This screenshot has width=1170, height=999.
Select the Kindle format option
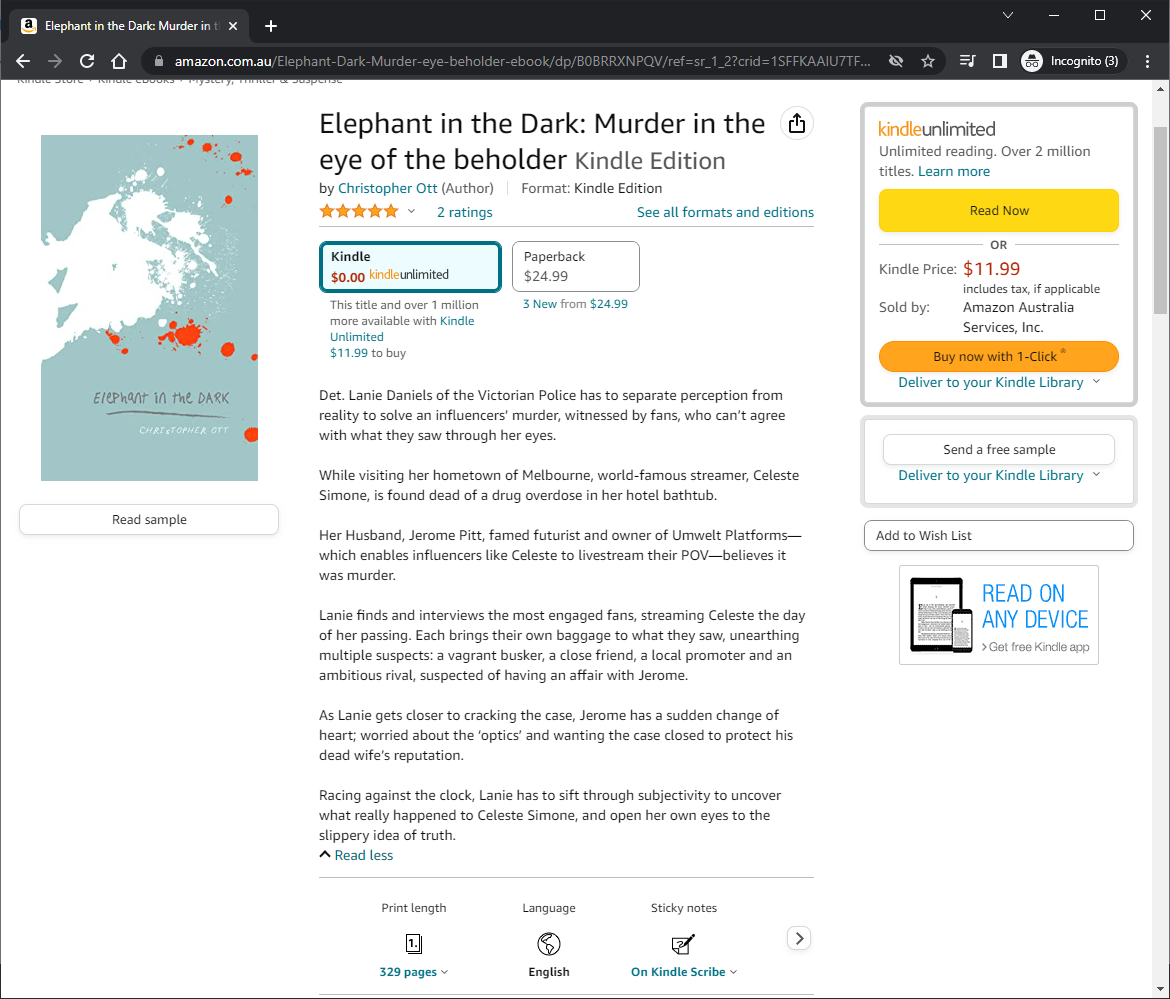click(410, 266)
